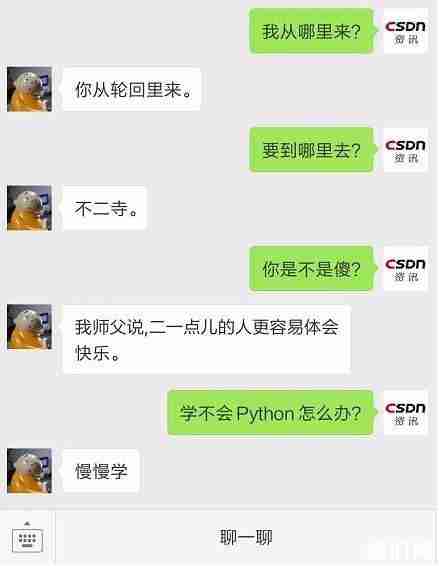Open monk avatar next to 我师父说 message
This screenshot has height=566, width=439.
coord(30,327)
